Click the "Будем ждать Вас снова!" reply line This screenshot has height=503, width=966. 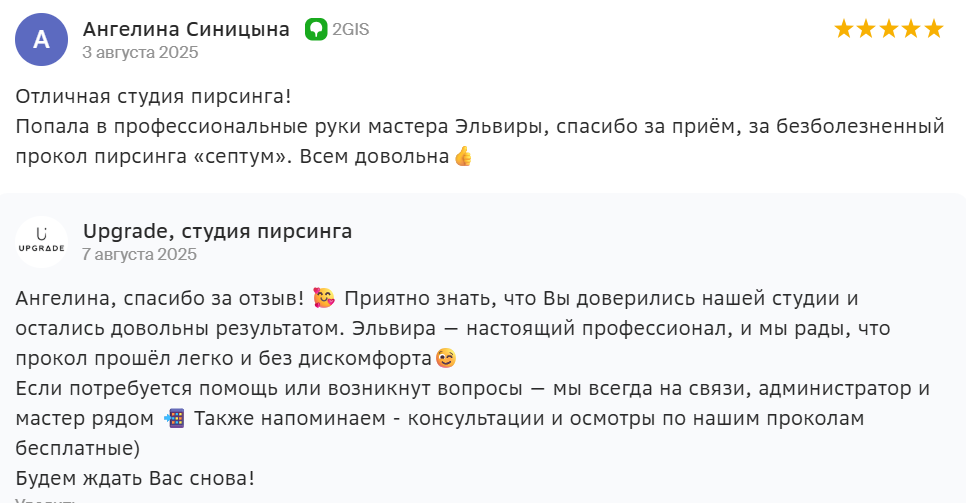pyautogui.click(x=135, y=478)
